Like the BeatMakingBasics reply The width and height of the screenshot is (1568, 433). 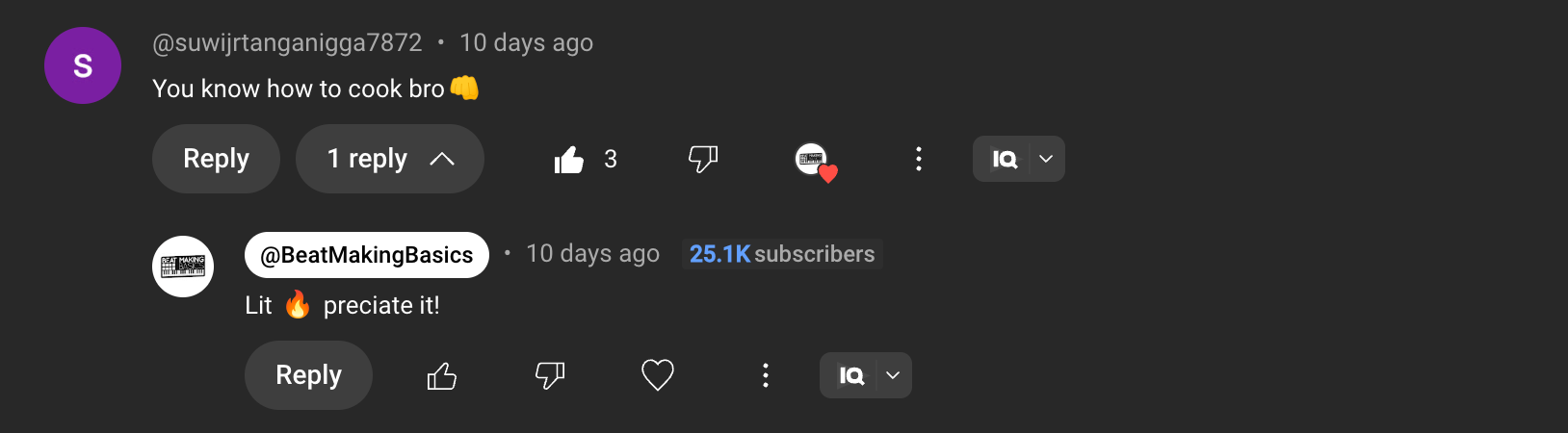click(x=442, y=375)
